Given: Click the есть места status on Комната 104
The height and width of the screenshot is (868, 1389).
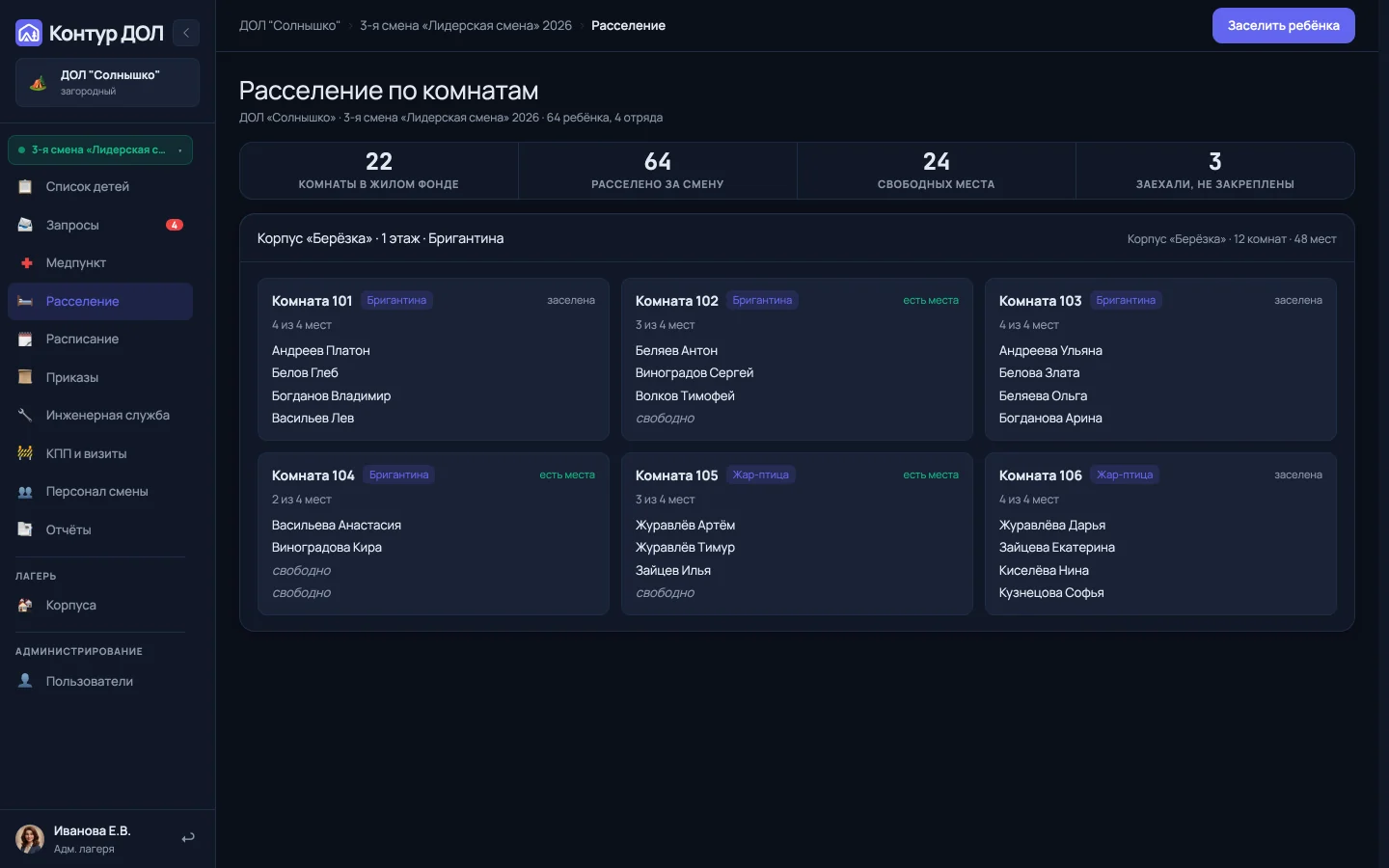Looking at the screenshot, I should (x=567, y=475).
